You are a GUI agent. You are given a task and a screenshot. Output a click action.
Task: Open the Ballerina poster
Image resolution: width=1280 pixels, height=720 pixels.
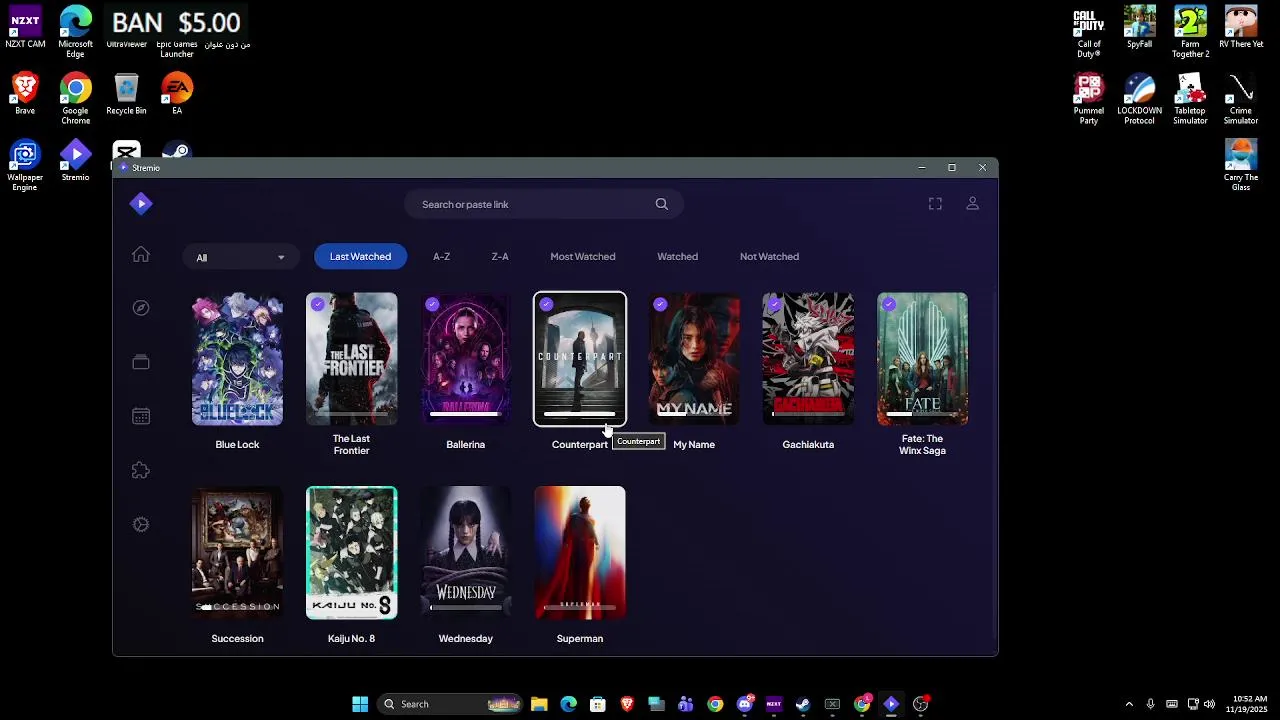point(465,359)
